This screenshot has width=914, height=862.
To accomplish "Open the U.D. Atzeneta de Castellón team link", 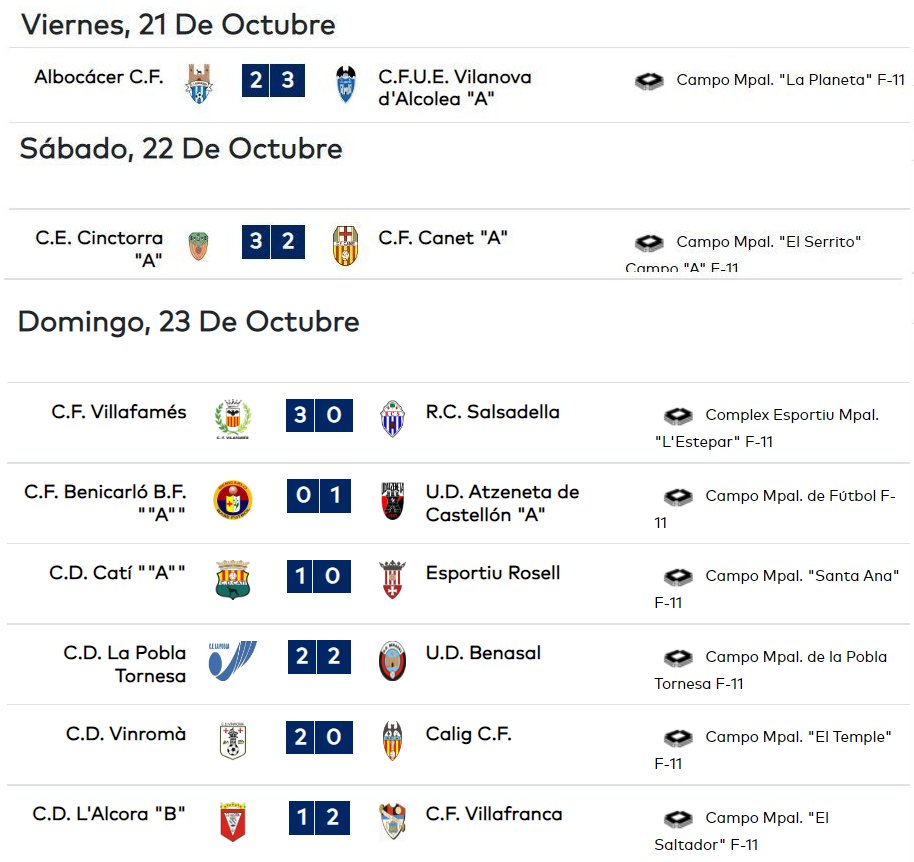I will pyautogui.click(x=502, y=504).
